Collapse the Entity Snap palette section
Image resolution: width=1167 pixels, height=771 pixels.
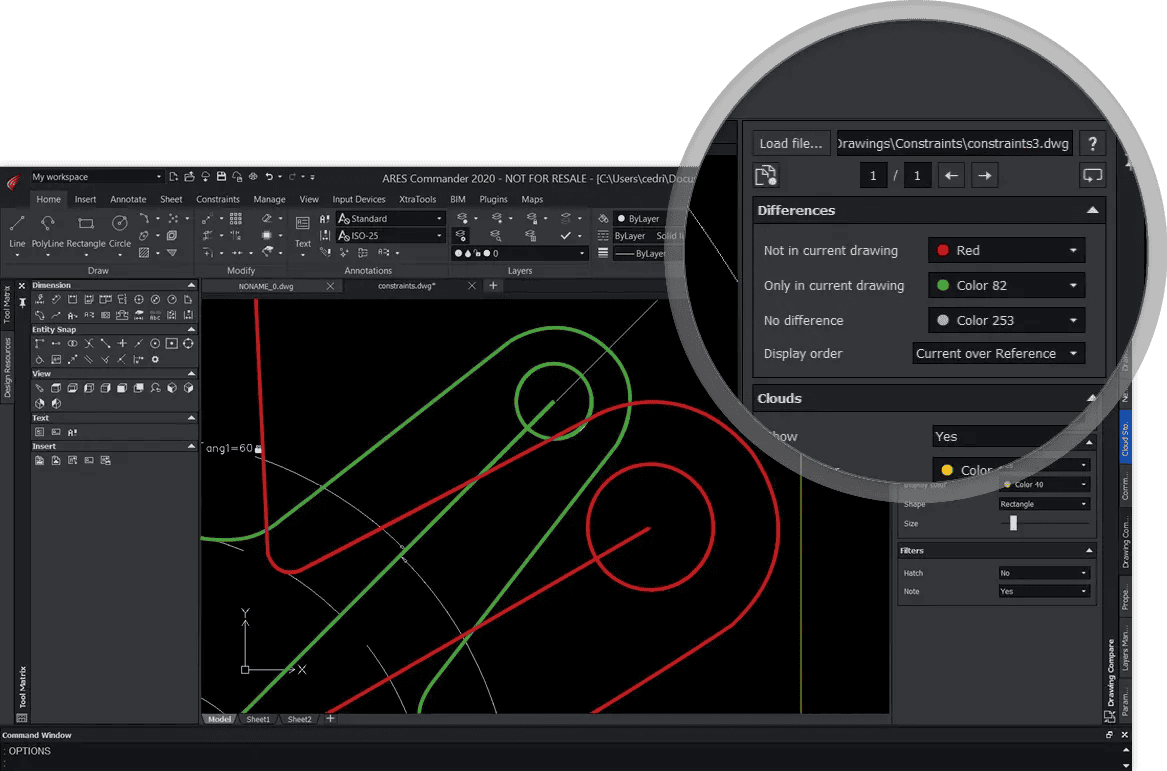click(191, 329)
